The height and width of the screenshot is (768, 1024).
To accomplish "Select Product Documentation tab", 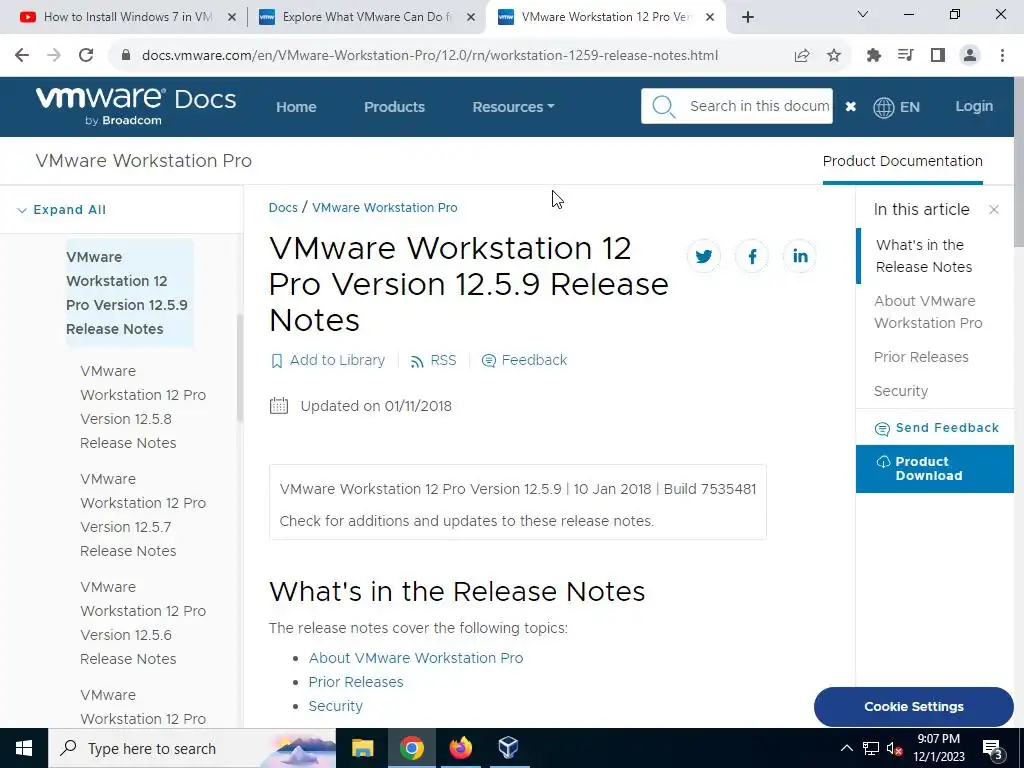I will point(903,161).
